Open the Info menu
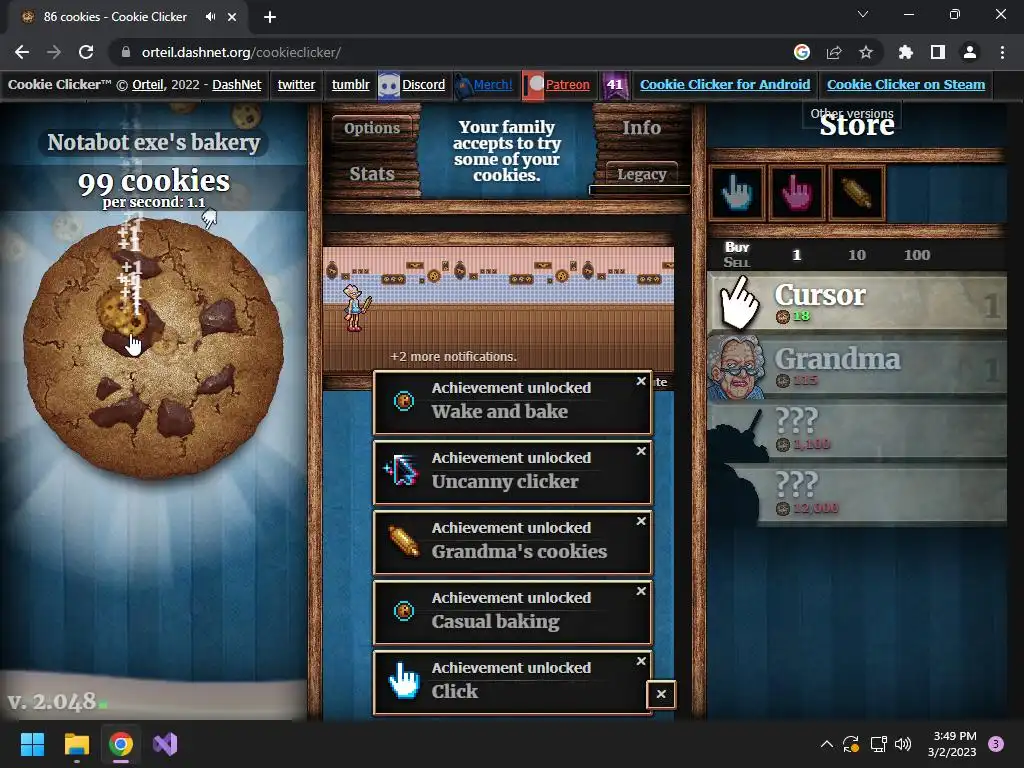The width and height of the screenshot is (1024, 768). click(x=641, y=128)
